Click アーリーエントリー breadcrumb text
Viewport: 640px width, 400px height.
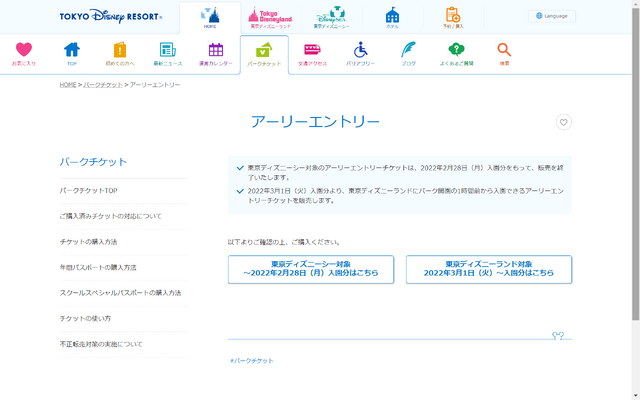click(155, 85)
